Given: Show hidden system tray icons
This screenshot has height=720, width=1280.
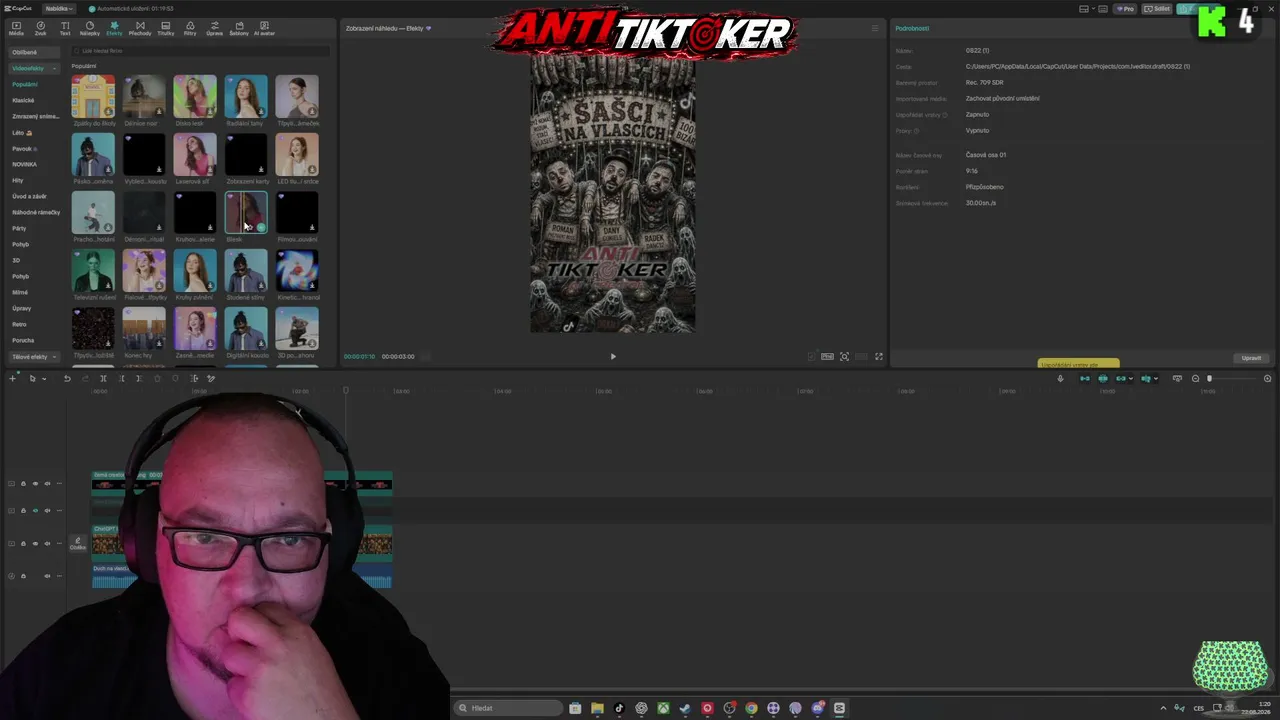Looking at the screenshot, I should coord(1163,708).
